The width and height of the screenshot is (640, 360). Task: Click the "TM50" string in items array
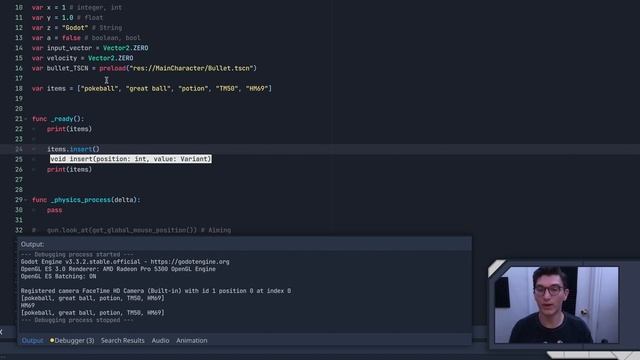coord(227,88)
